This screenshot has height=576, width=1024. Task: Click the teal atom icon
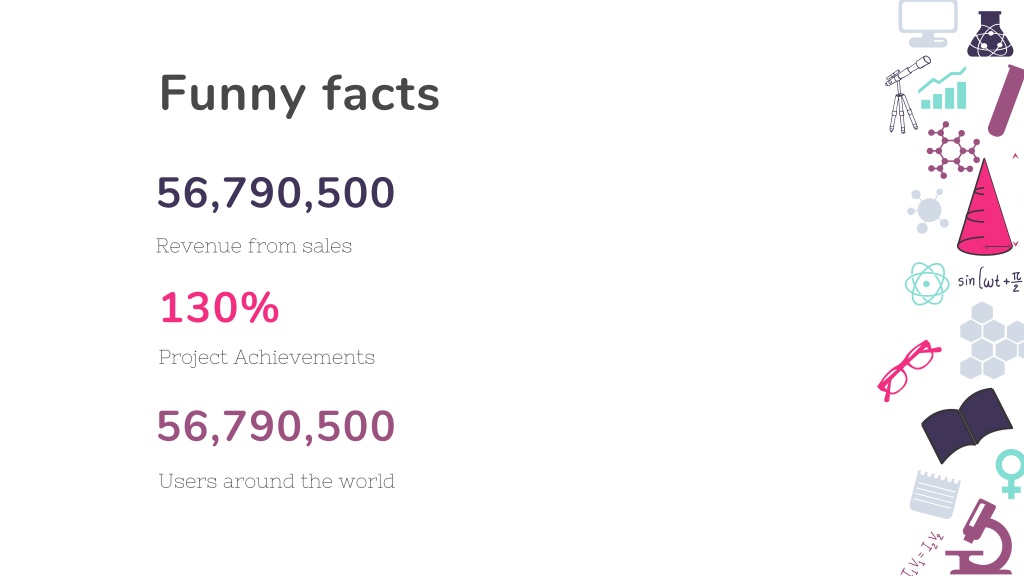coord(927,283)
